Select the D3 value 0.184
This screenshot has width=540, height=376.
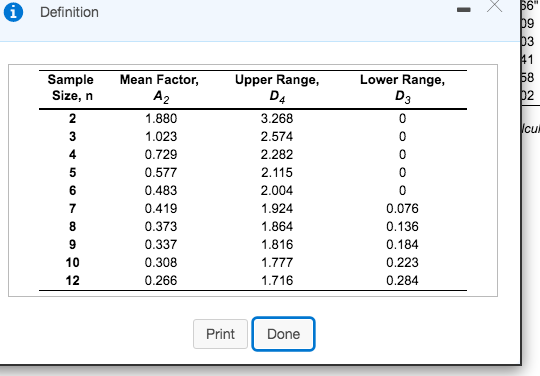click(x=402, y=244)
